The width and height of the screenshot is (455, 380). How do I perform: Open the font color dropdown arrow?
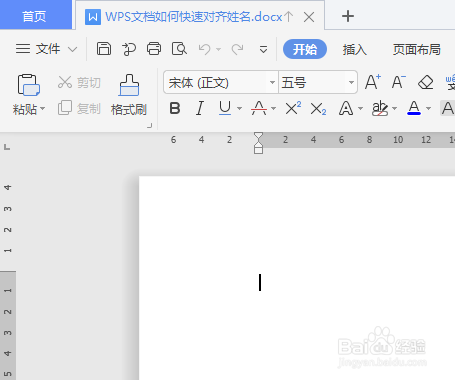click(429, 109)
